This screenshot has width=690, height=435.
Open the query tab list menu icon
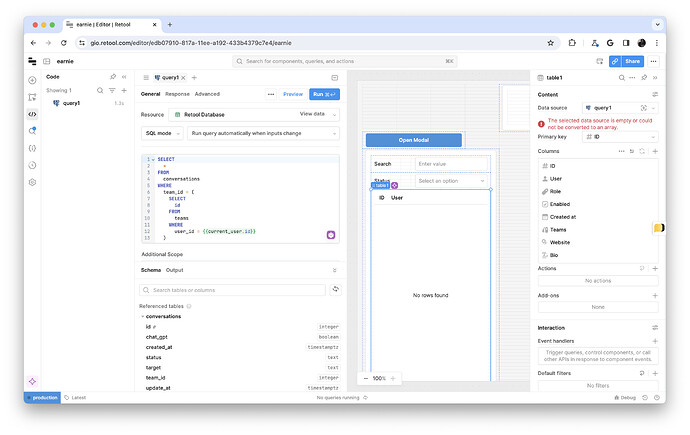(146, 77)
